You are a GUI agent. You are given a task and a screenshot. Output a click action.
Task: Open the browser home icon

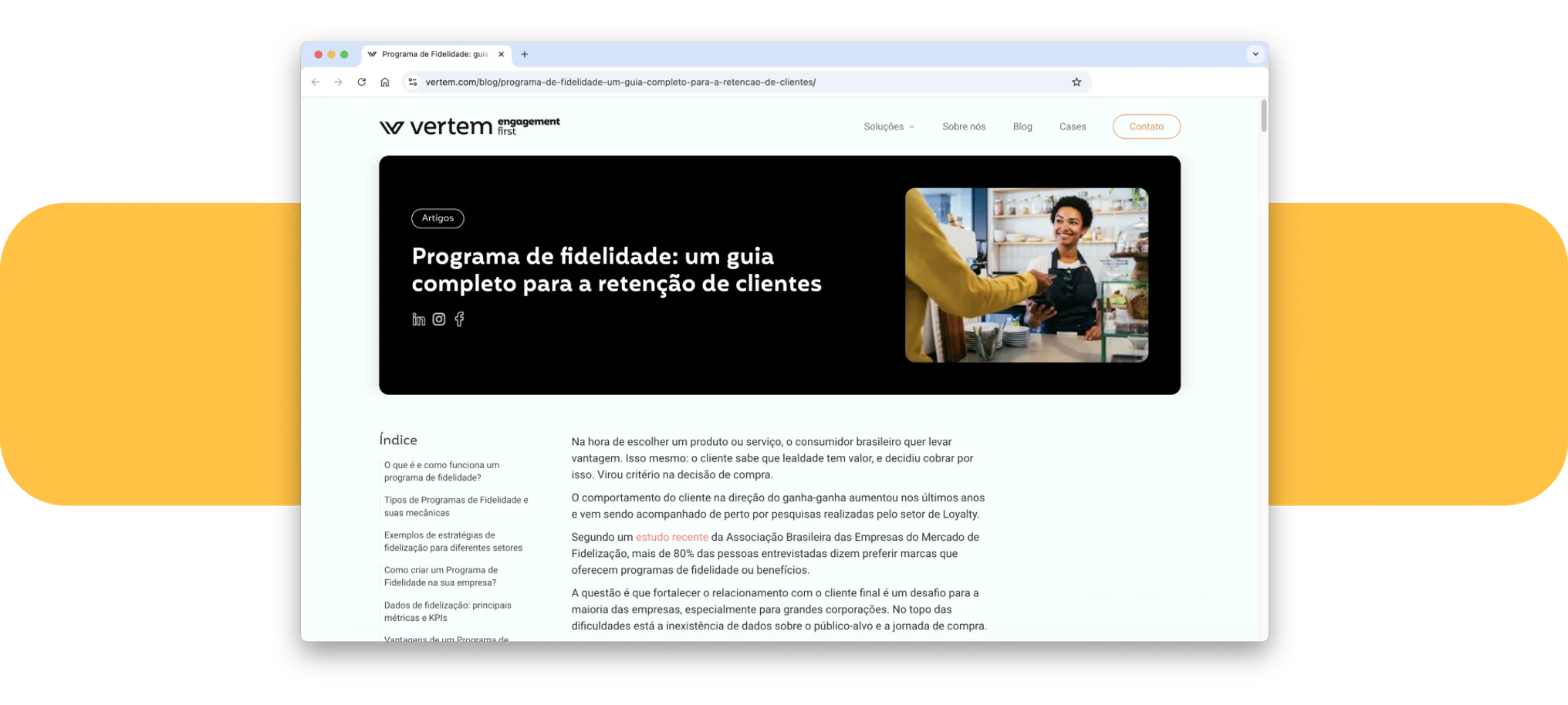tap(384, 82)
